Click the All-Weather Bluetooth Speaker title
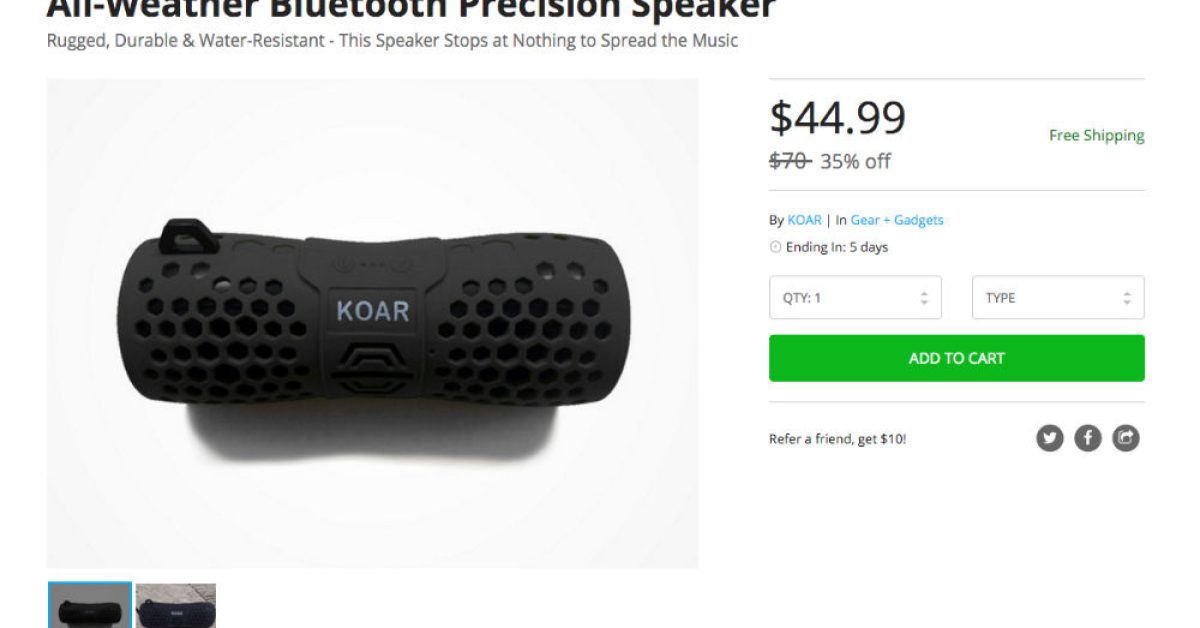 (x=411, y=10)
